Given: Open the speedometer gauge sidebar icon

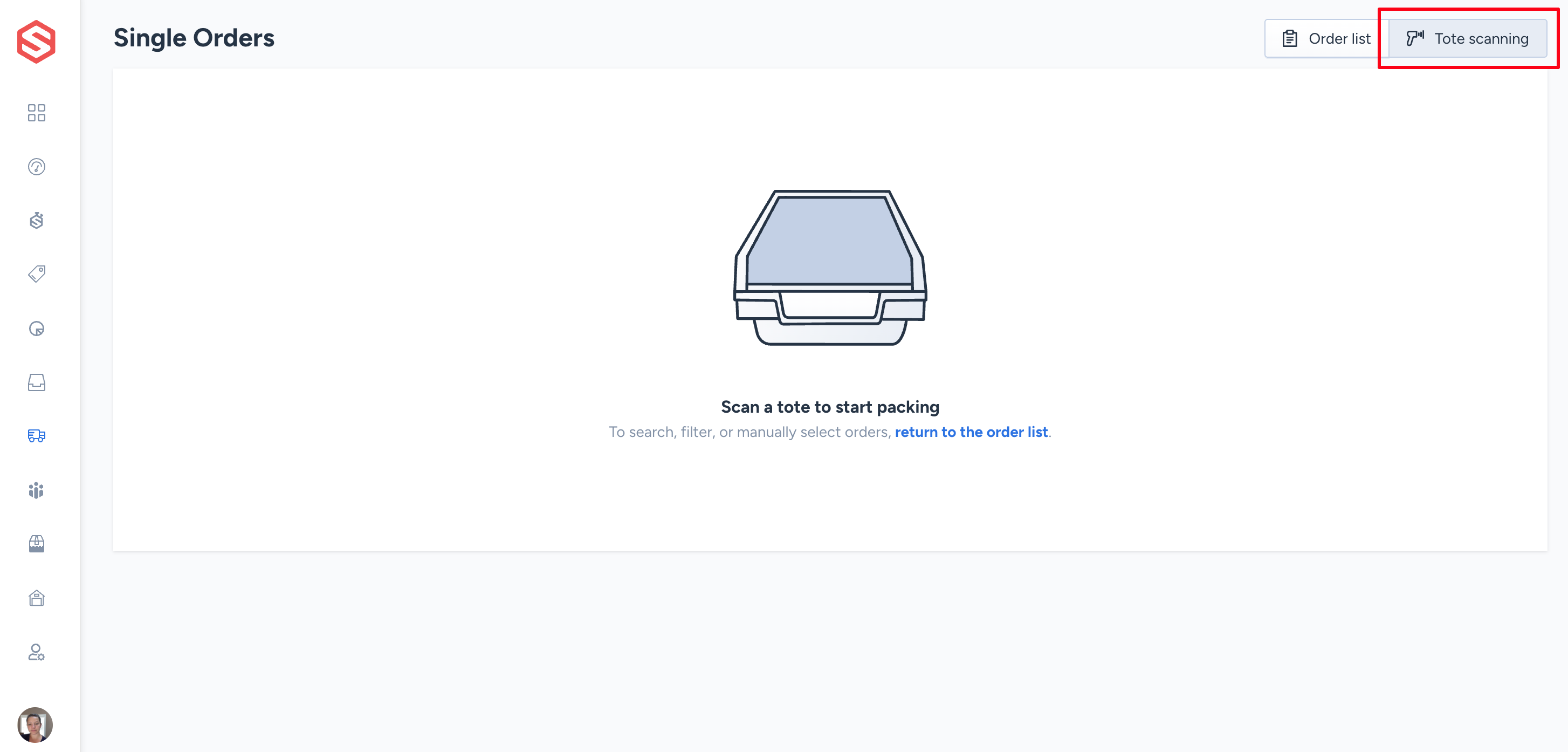Looking at the screenshot, I should (x=37, y=167).
